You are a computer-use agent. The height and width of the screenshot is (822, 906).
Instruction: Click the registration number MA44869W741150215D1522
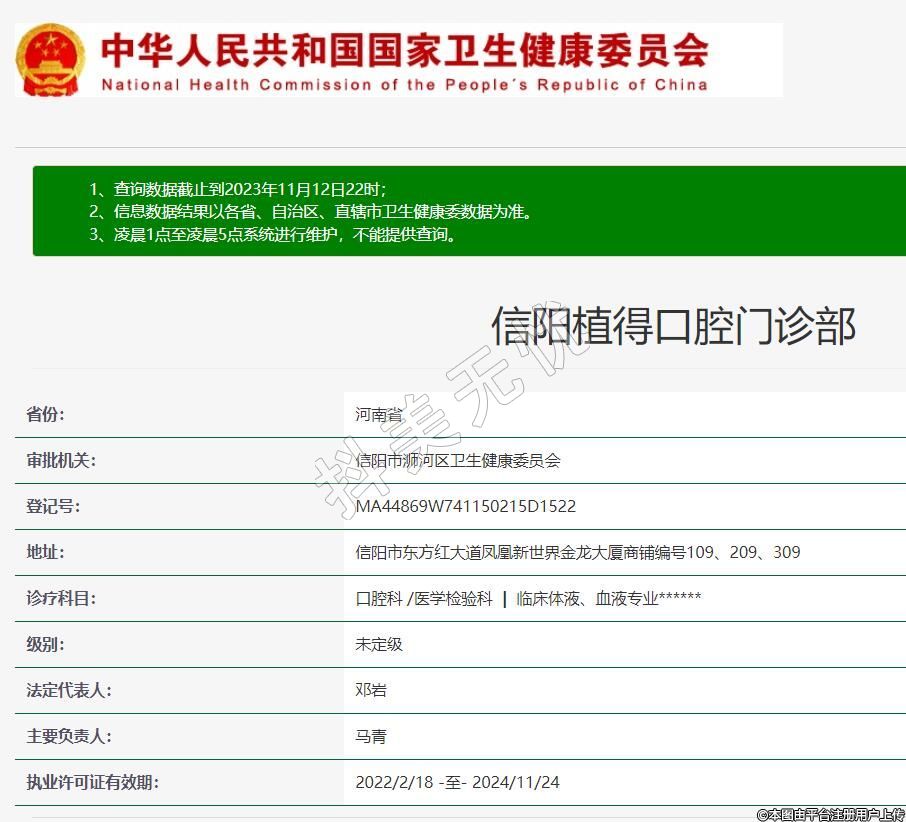coord(465,506)
